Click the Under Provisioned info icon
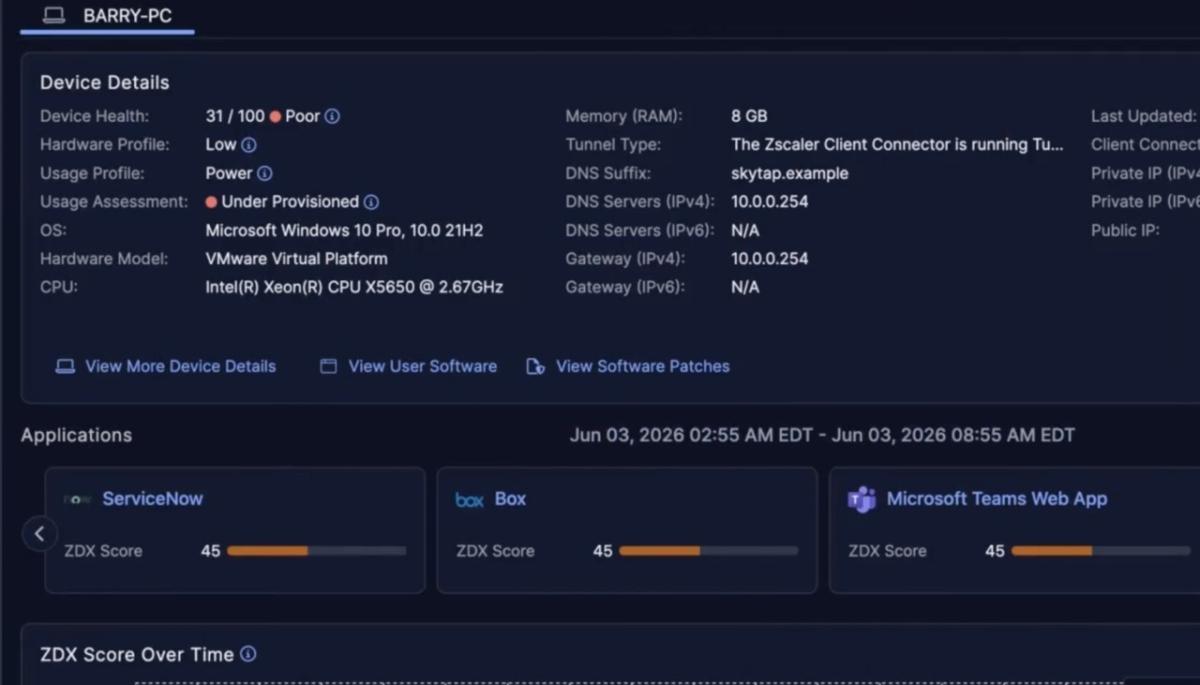The image size is (1200, 685). (x=371, y=202)
